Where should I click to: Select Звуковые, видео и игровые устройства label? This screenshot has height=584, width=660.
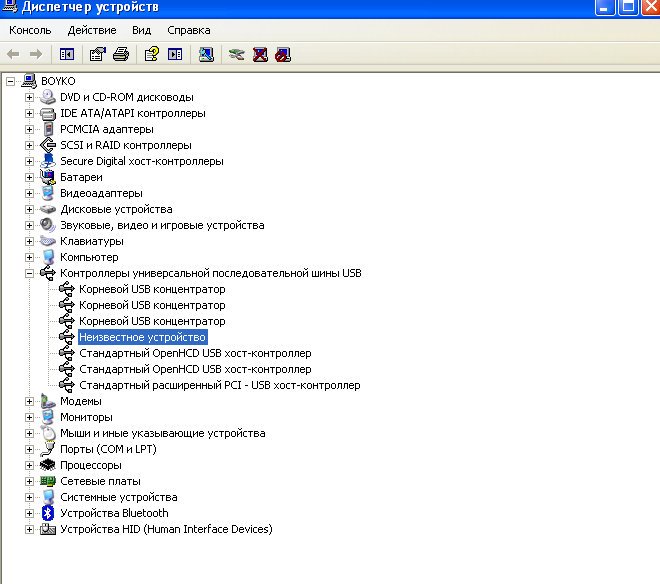[x=162, y=225]
